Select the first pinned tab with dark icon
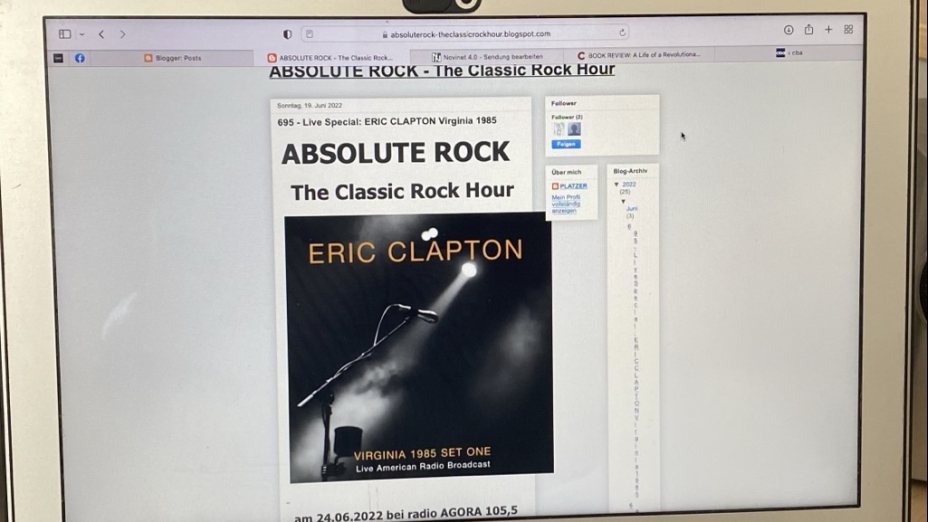 coord(58,58)
